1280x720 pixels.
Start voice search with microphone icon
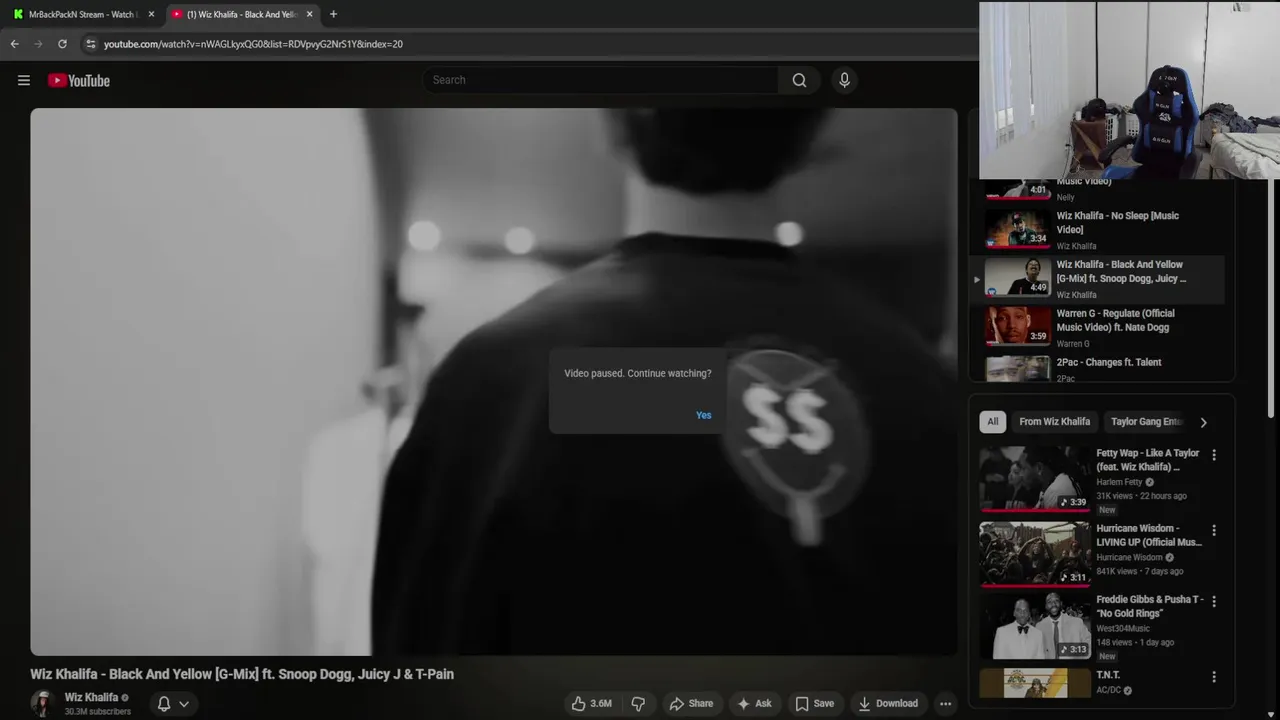(x=844, y=80)
